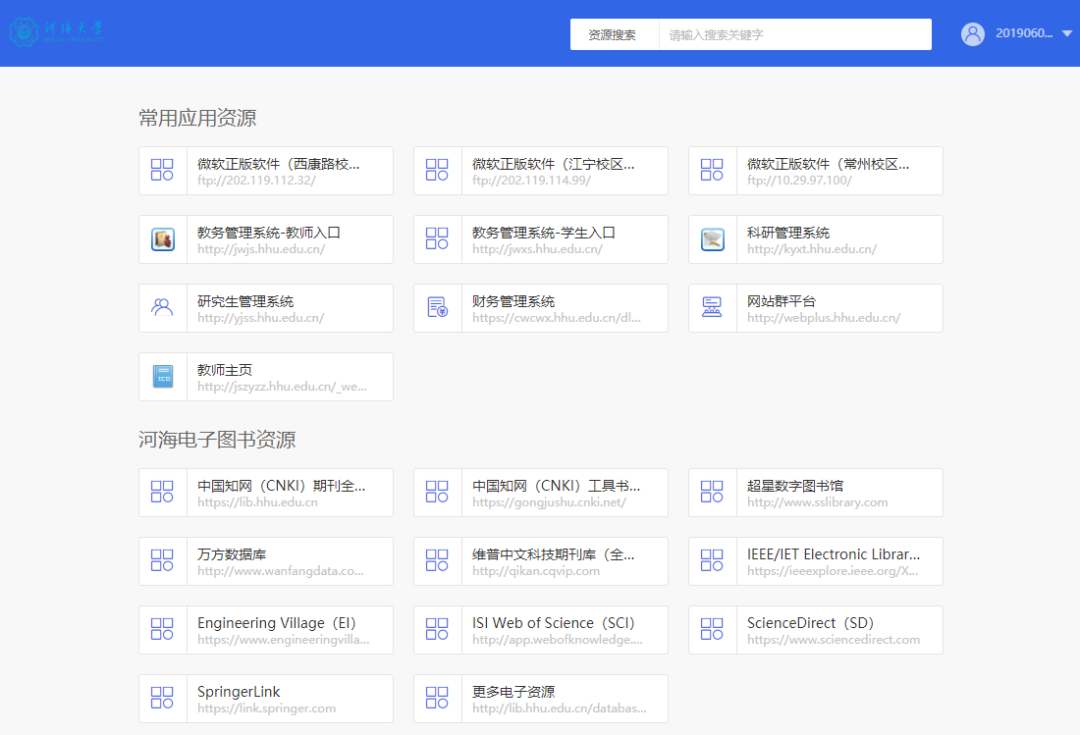Image resolution: width=1080 pixels, height=735 pixels.
Task: Open 中国知网 (CNKI) 期刊全文 resource
Action: [265, 492]
